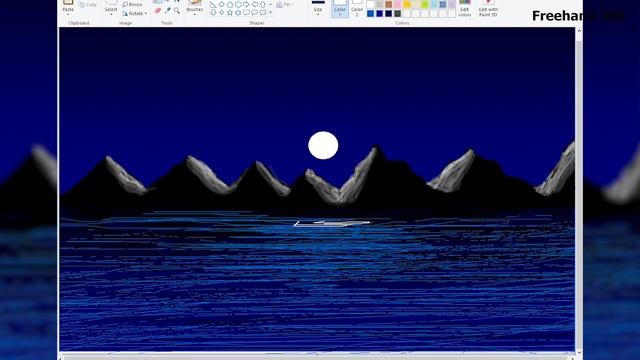Click the white moon on canvas
This screenshot has width=640, height=360.
point(323,145)
